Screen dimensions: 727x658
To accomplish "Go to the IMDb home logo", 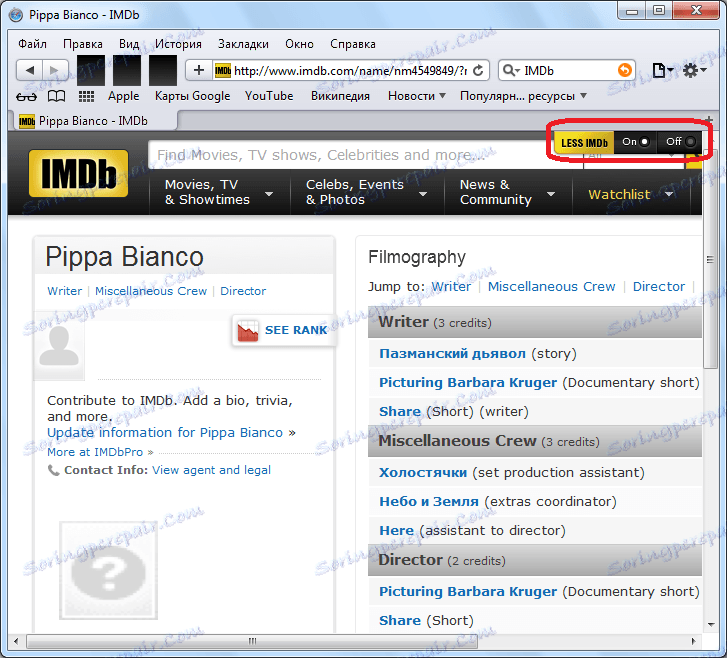I will point(78,173).
